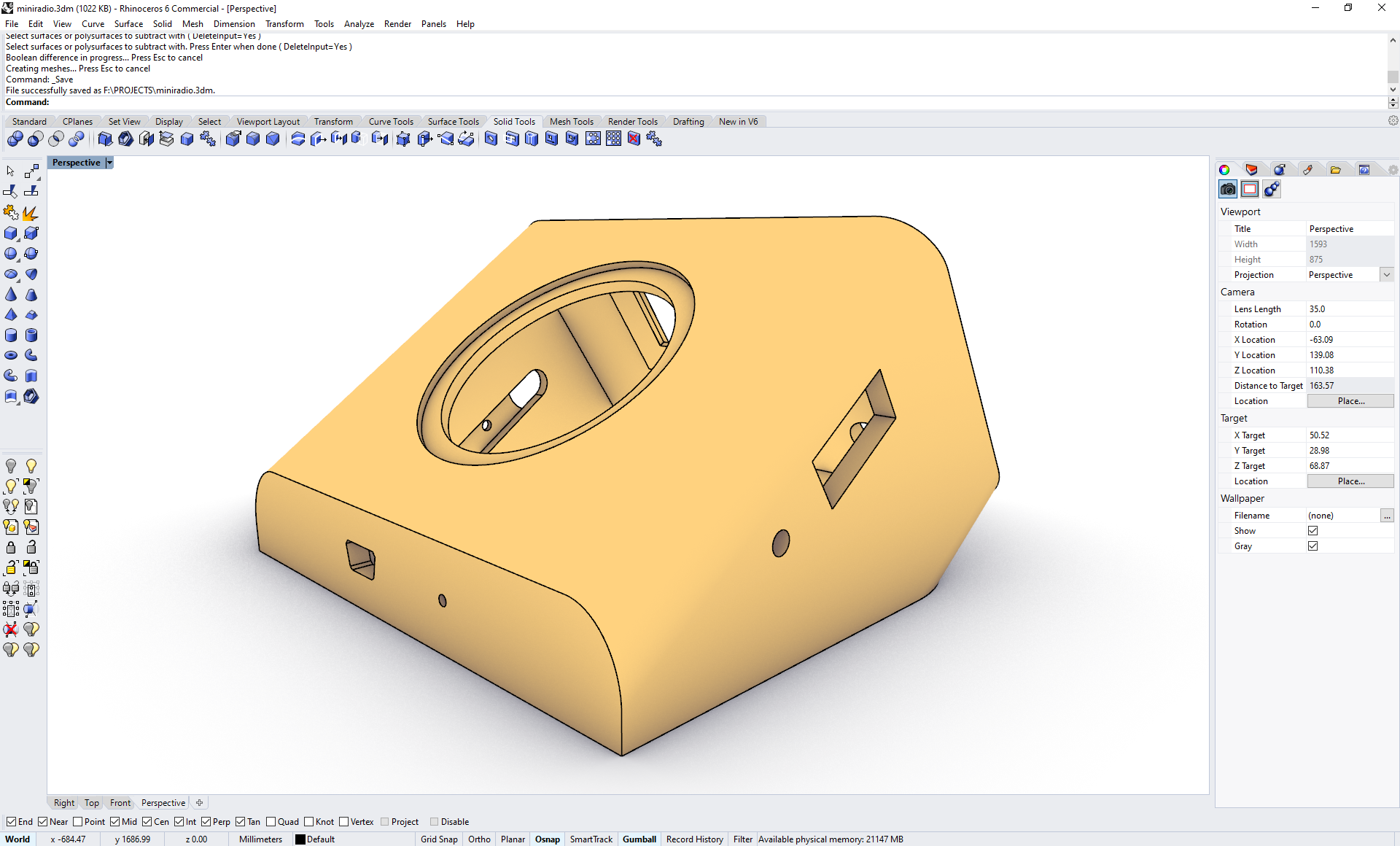Toggle Wallpaper Show checkbox

tap(1312, 531)
